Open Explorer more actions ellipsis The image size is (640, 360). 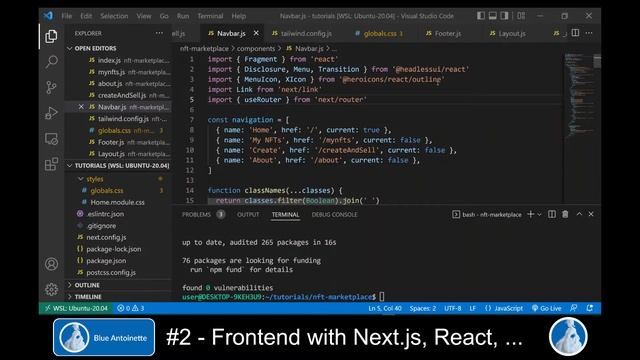point(159,33)
